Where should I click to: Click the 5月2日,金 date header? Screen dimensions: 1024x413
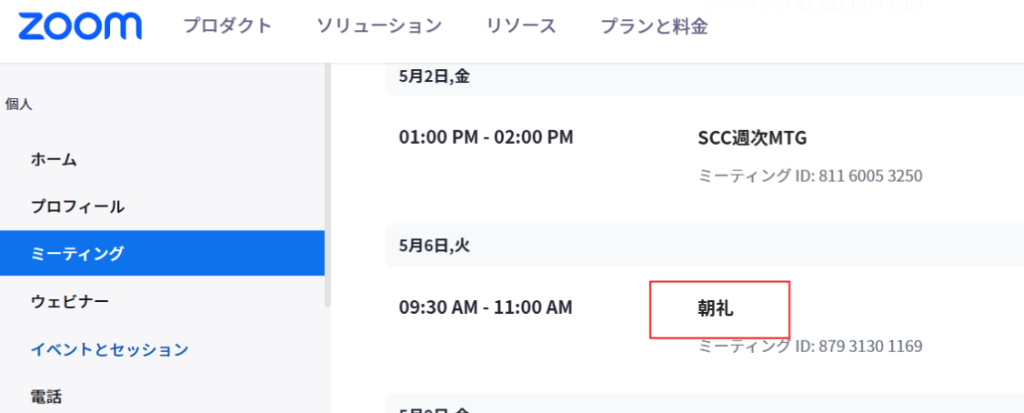(434, 76)
